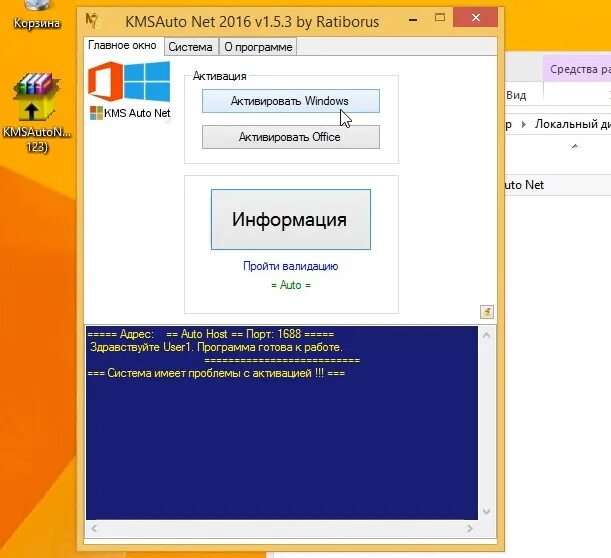Click the KMS Auto Net logo caption
Screen dimensions: 611x558
click(131, 113)
